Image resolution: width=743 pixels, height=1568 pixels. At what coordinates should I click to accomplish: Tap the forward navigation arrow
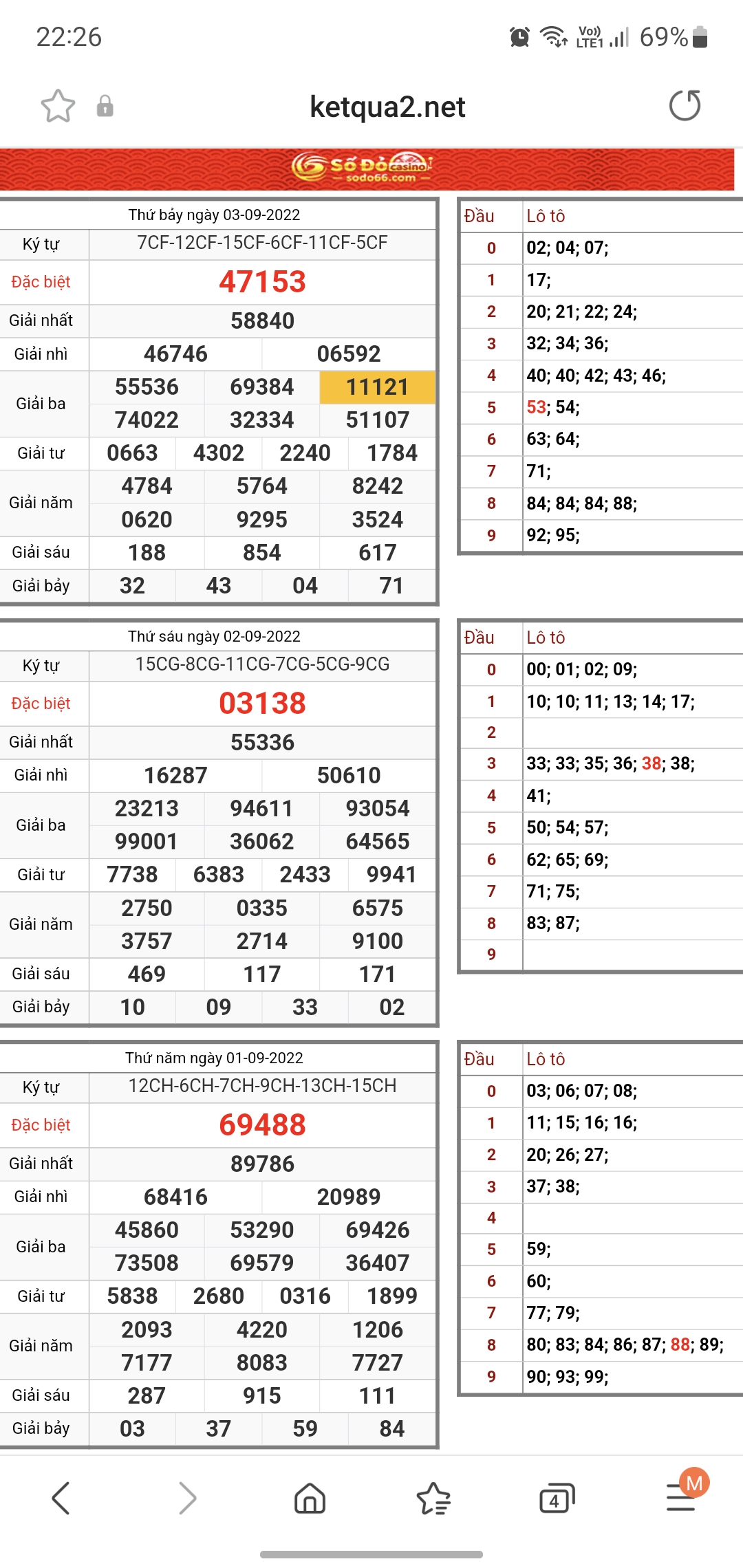pyautogui.click(x=186, y=1498)
